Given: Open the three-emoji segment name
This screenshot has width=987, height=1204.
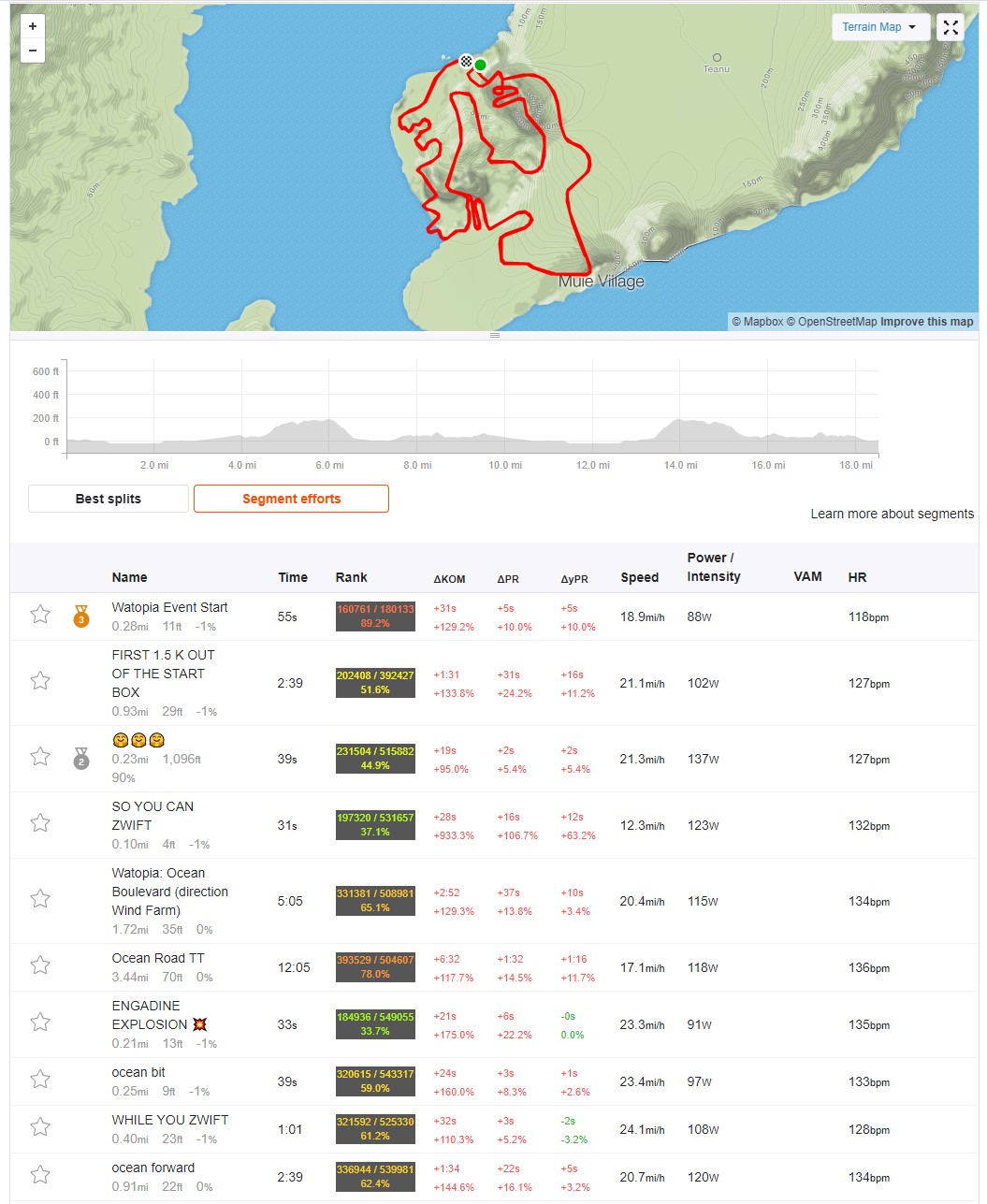Looking at the screenshot, I should point(138,740).
